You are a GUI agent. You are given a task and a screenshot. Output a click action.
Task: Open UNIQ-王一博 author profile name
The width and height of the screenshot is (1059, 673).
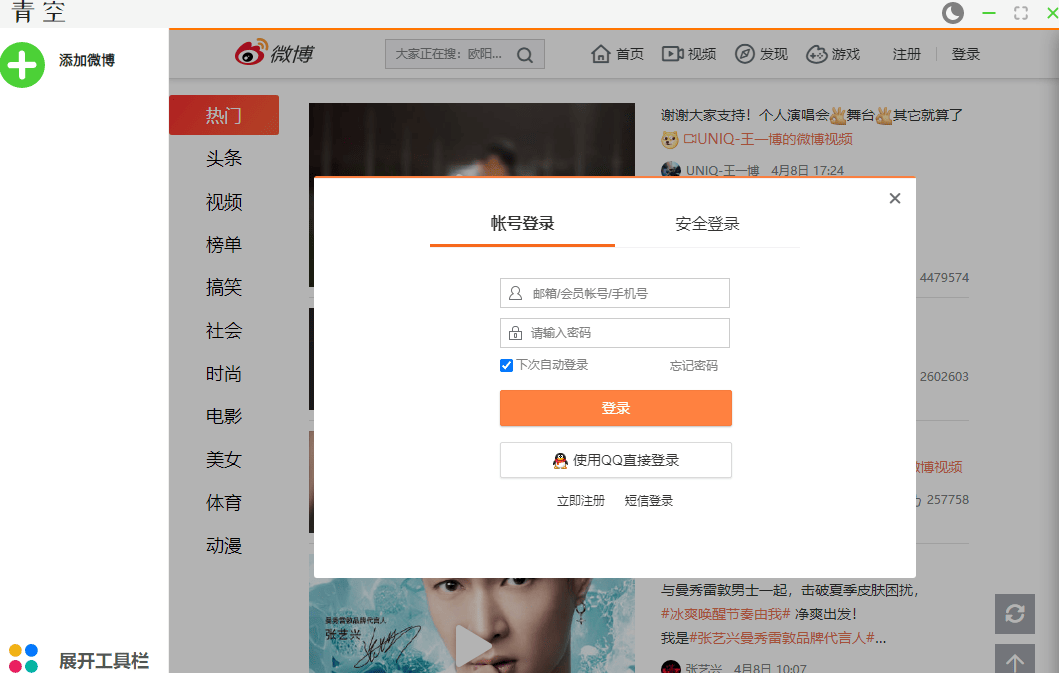tap(723, 170)
